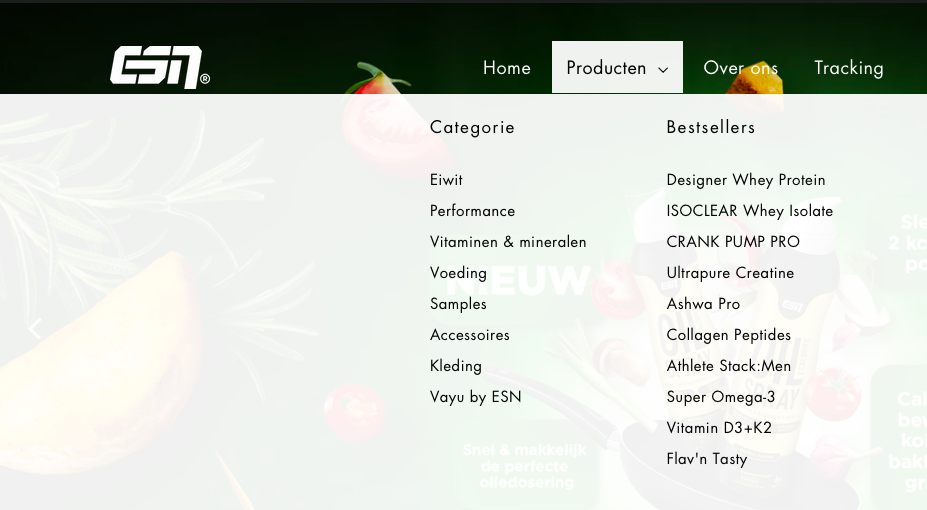Open Designer Whey Protein bestseller
The width and height of the screenshot is (927, 510).
click(x=745, y=180)
